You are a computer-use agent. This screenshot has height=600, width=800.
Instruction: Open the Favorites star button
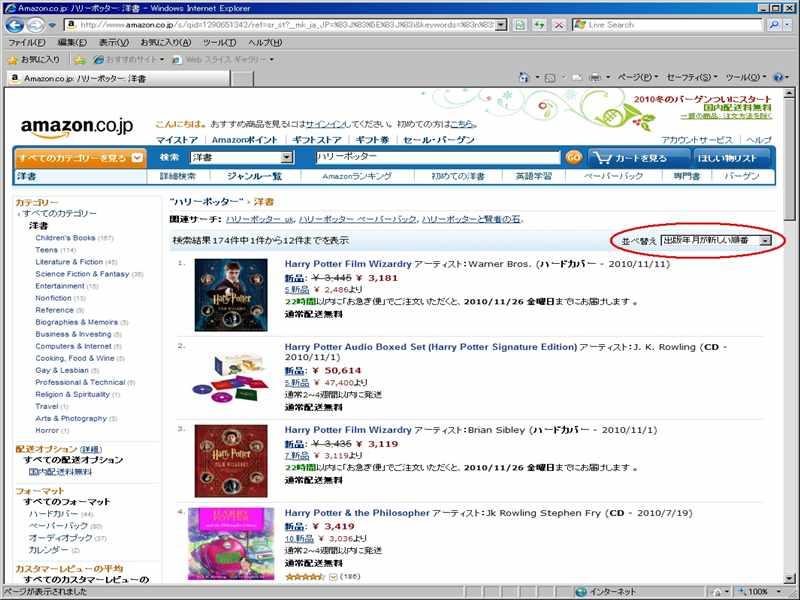pos(34,60)
